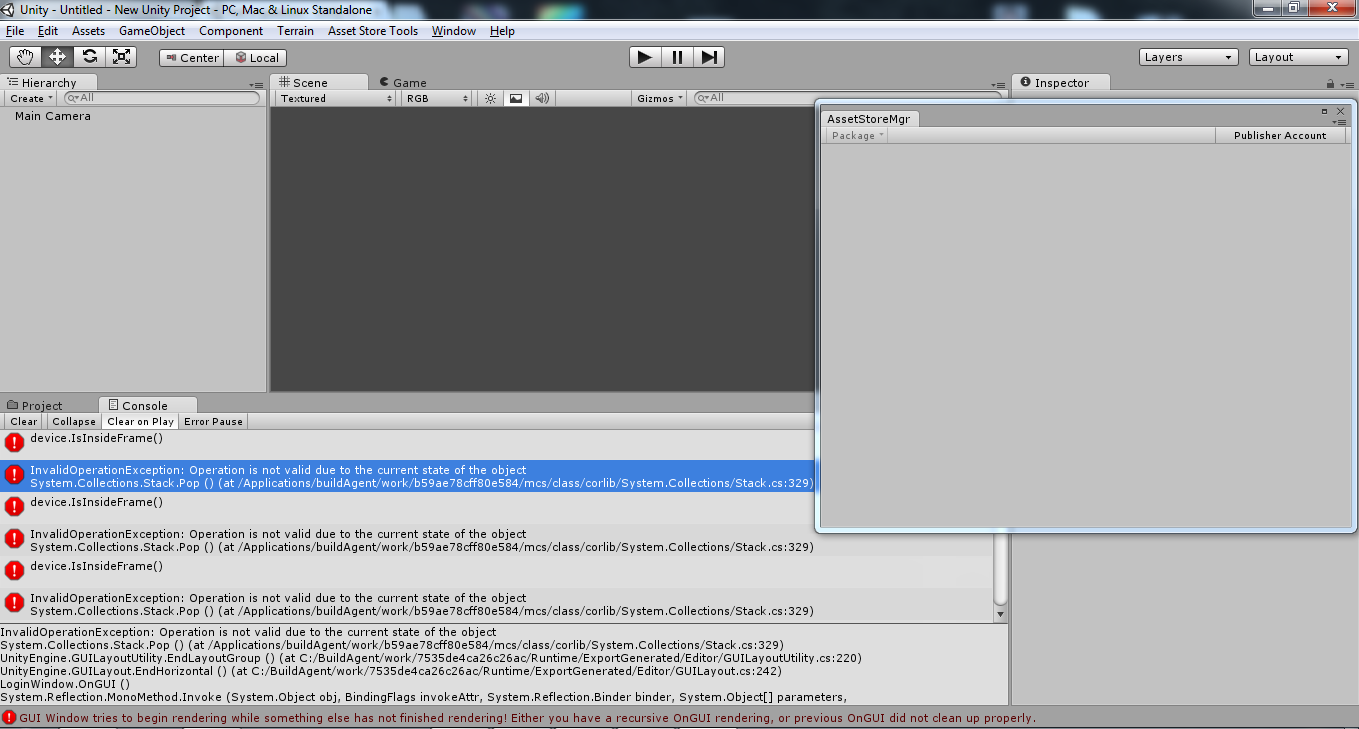Click the Publisher Account button
The image size is (1359, 729).
tap(1280, 135)
